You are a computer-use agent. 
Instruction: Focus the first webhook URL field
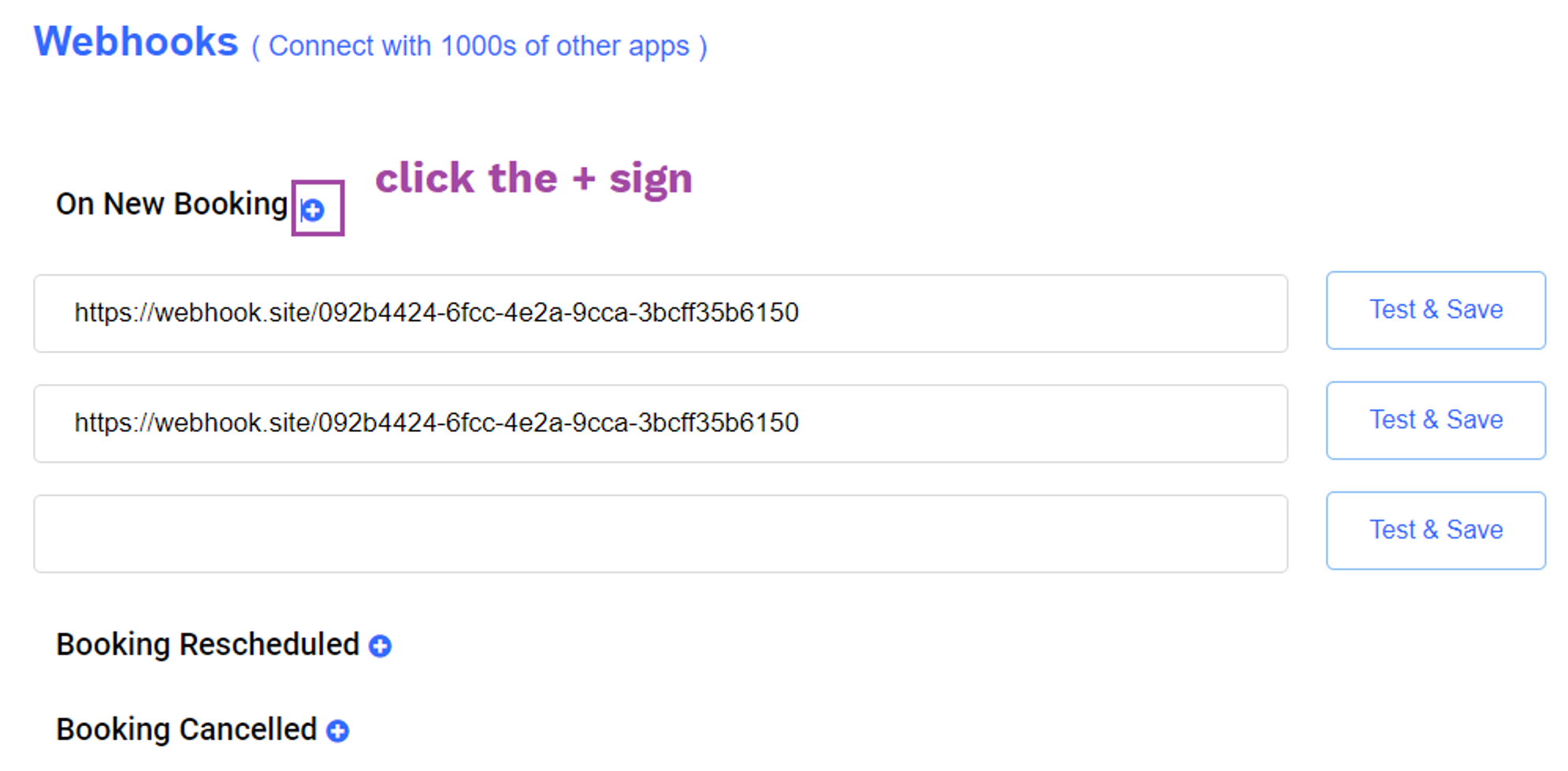(660, 313)
